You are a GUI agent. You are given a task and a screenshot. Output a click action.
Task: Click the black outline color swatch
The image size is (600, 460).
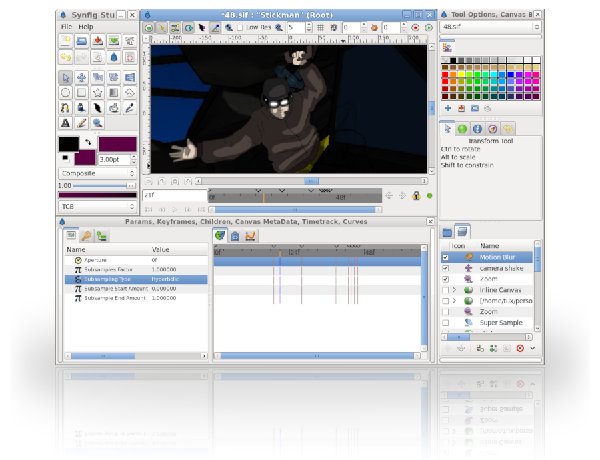(69, 144)
